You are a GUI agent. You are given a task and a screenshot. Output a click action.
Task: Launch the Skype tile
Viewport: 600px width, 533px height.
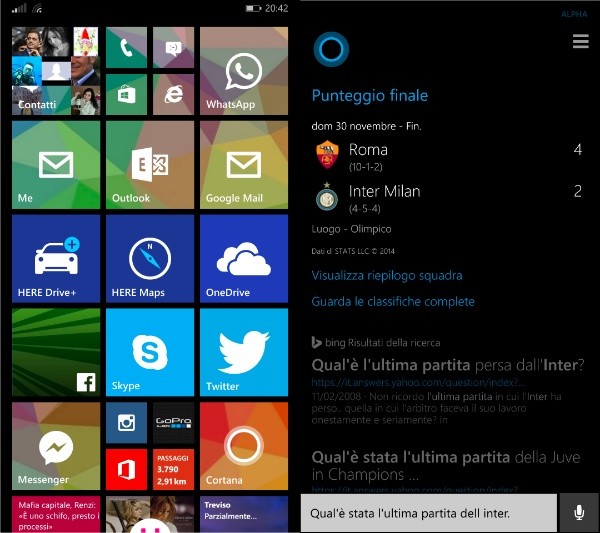[x=150, y=352]
